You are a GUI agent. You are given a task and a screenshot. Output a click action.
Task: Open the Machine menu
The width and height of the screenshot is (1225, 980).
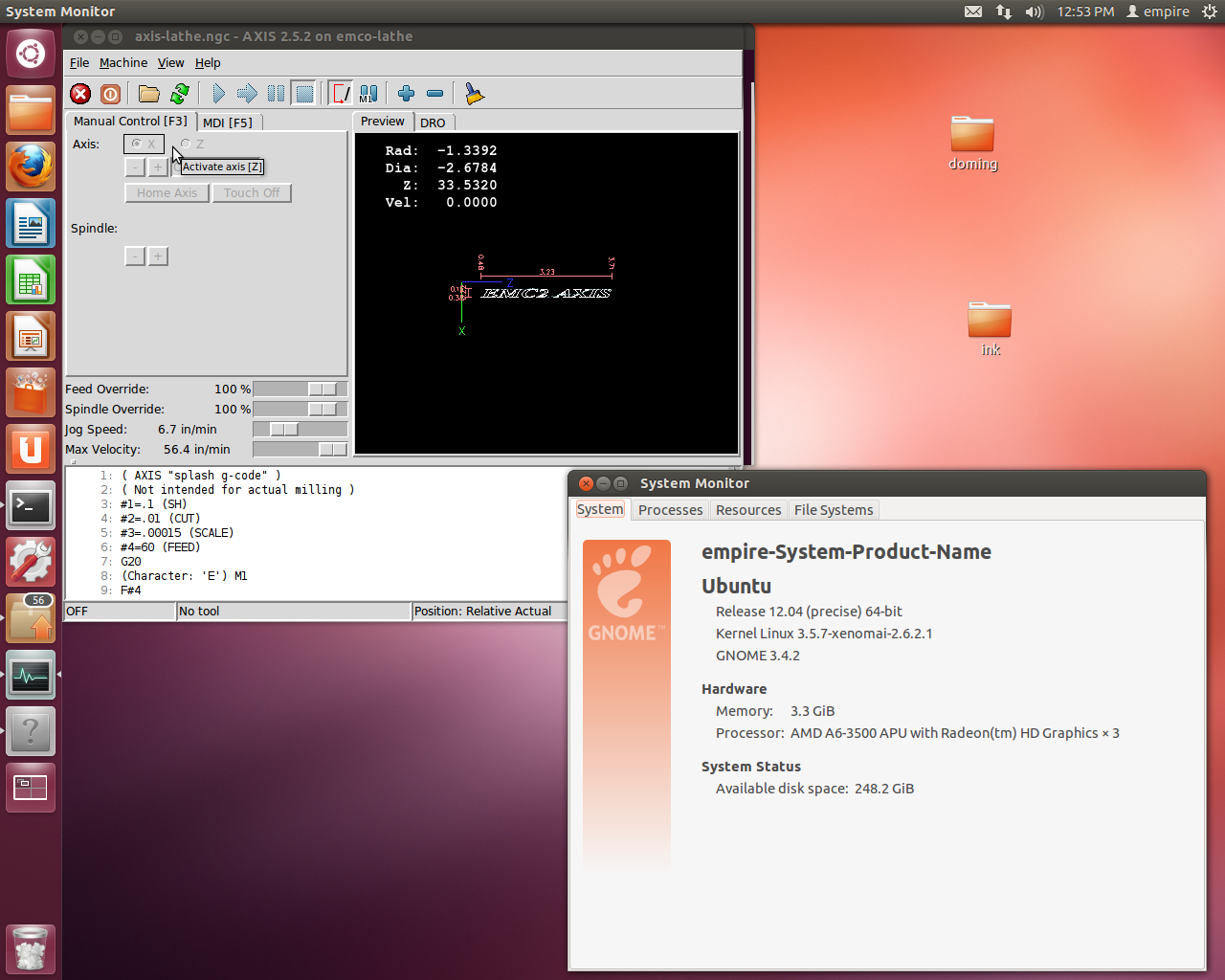[x=123, y=62]
